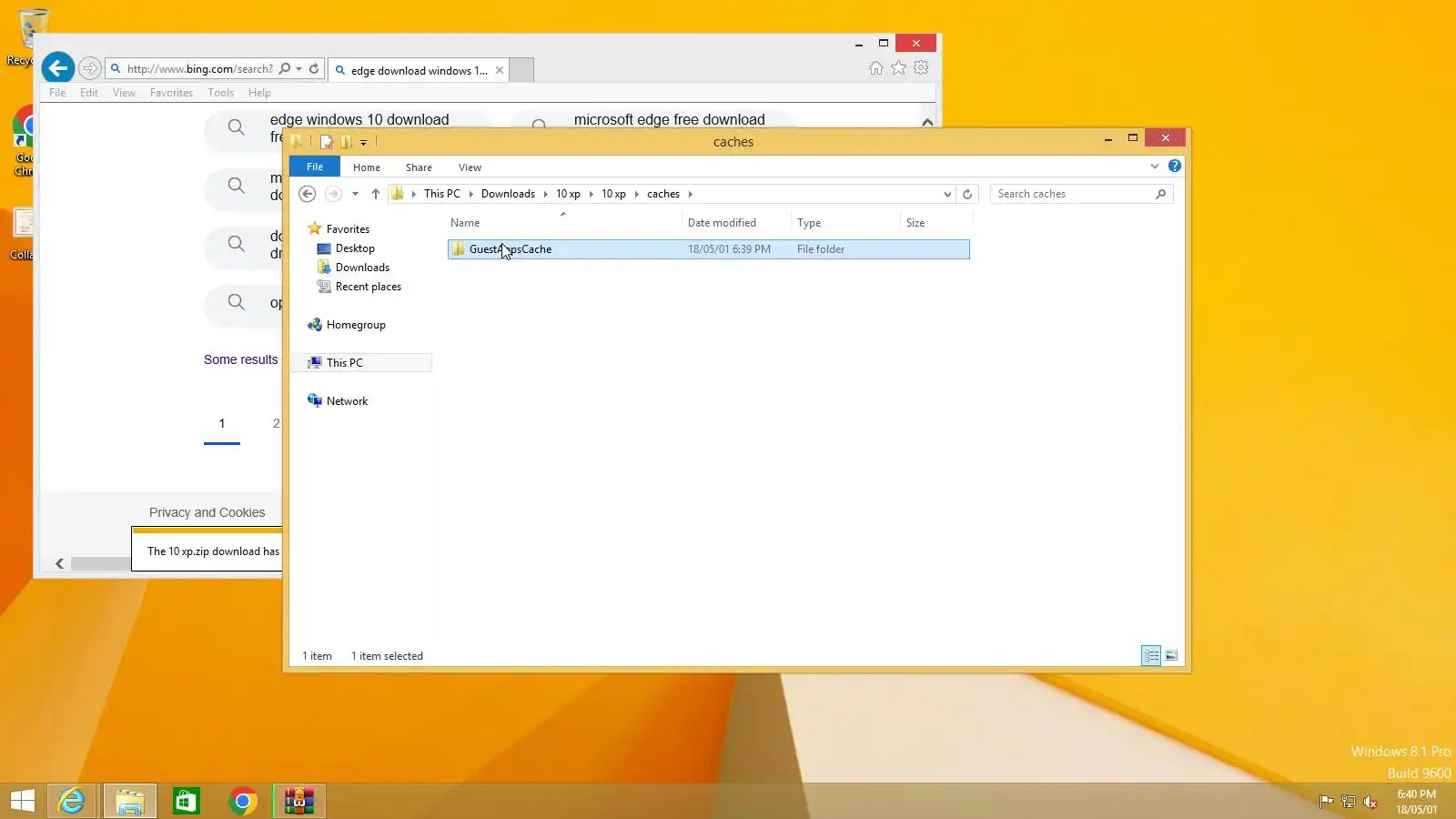Click 'Downloads' in the breadcrumb path
This screenshot has width=1456, height=819.
tap(508, 194)
